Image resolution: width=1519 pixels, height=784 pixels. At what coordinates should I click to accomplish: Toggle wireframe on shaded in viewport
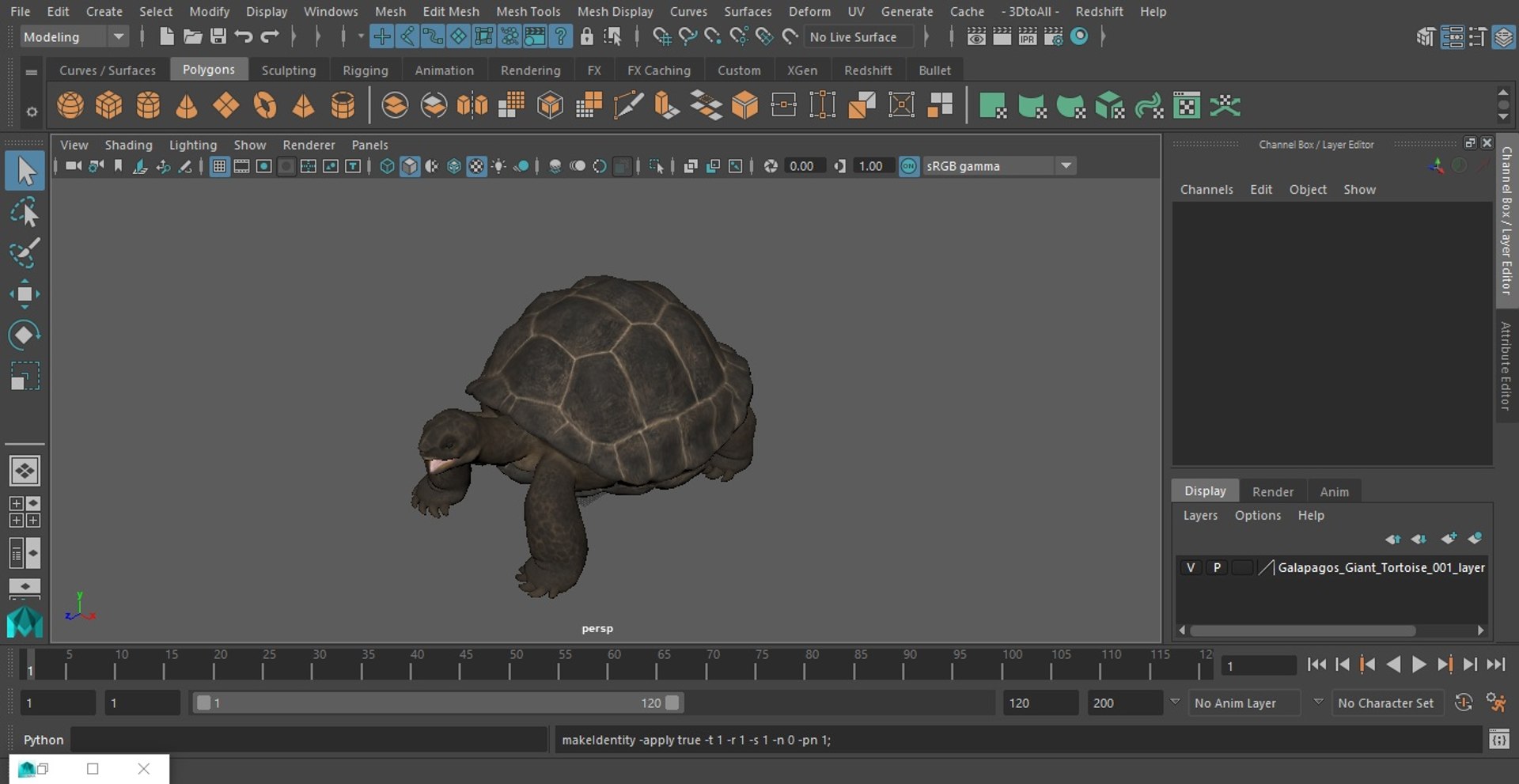[454, 166]
